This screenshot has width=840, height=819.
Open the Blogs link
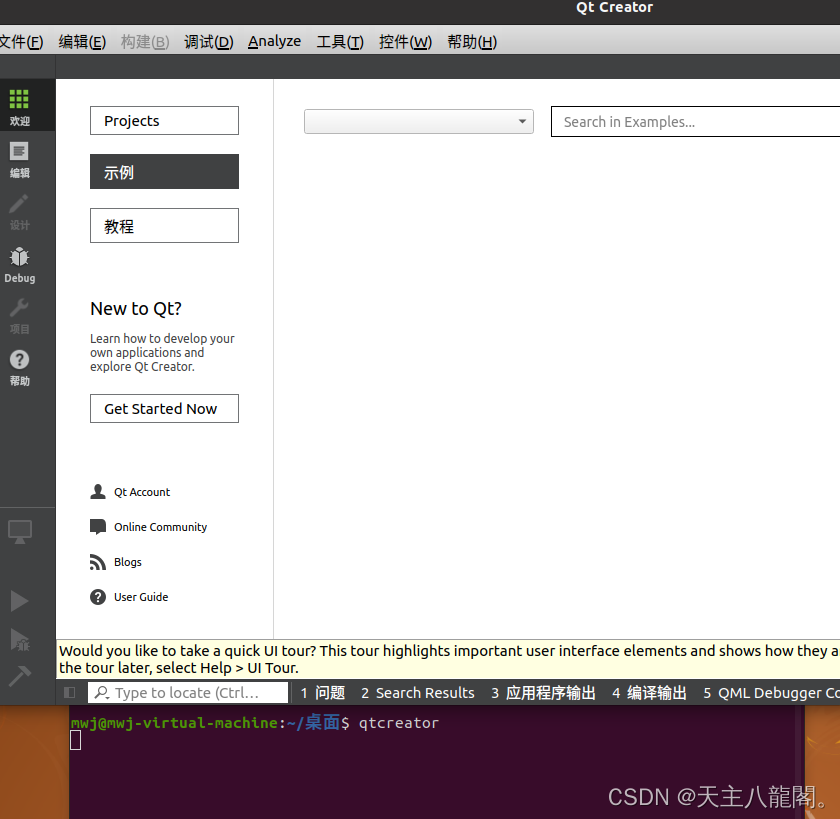tap(128, 562)
